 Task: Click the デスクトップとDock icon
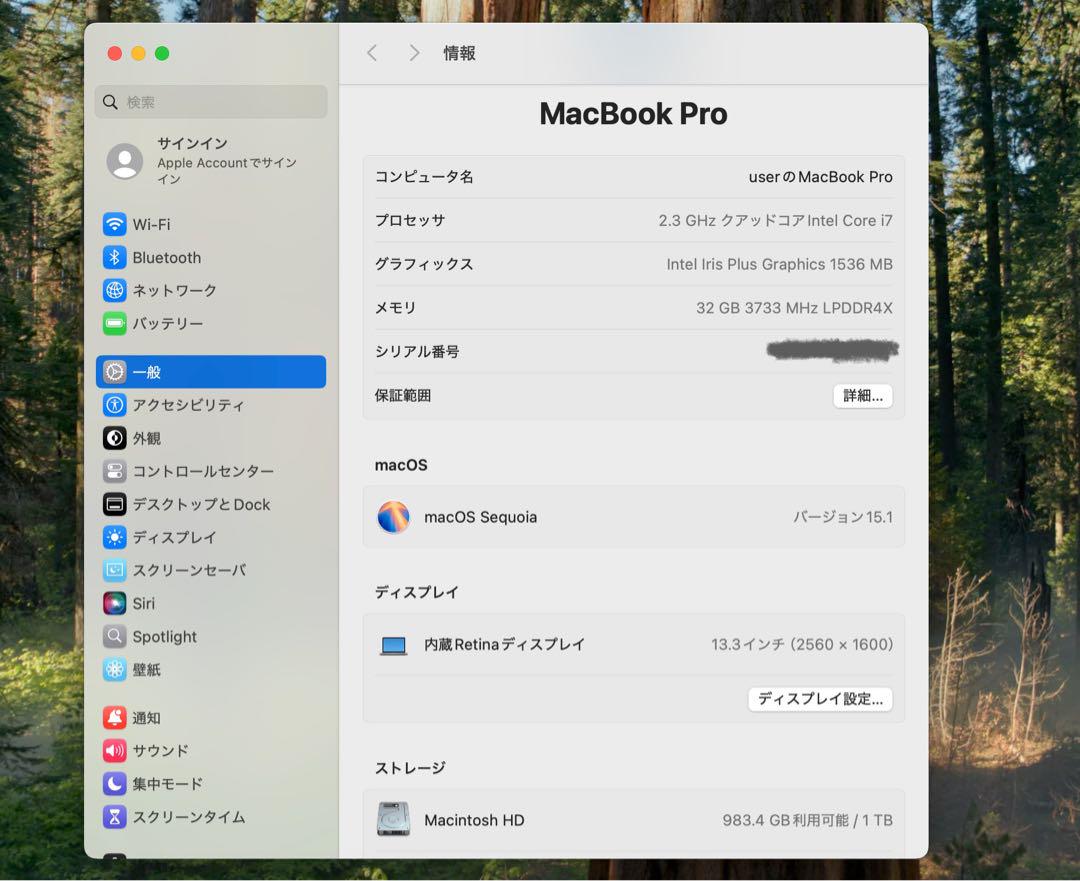pos(114,504)
